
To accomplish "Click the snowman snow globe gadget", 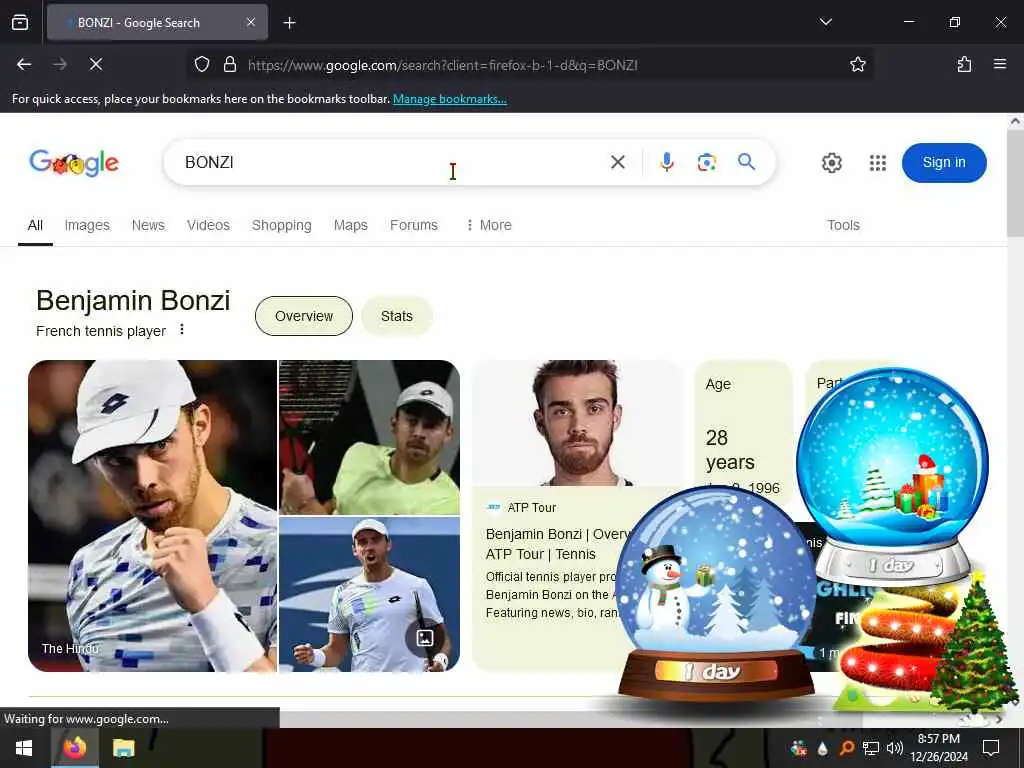I will [715, 594].
